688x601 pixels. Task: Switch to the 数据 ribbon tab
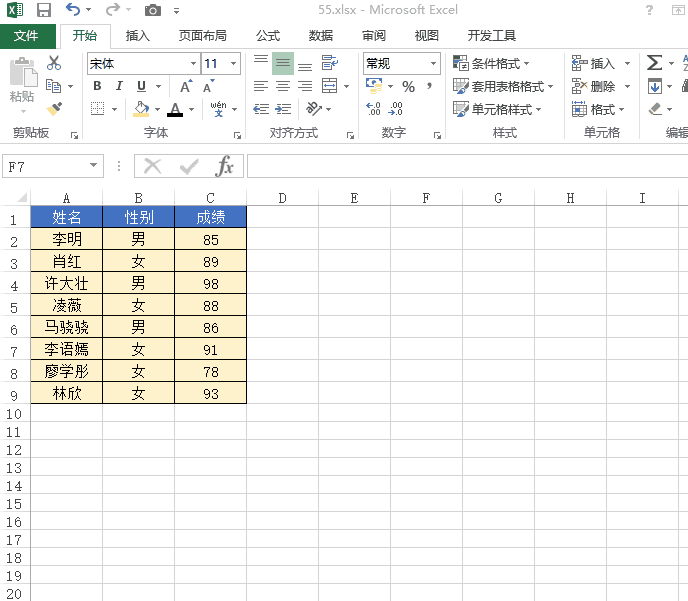(x=321, y=36)
